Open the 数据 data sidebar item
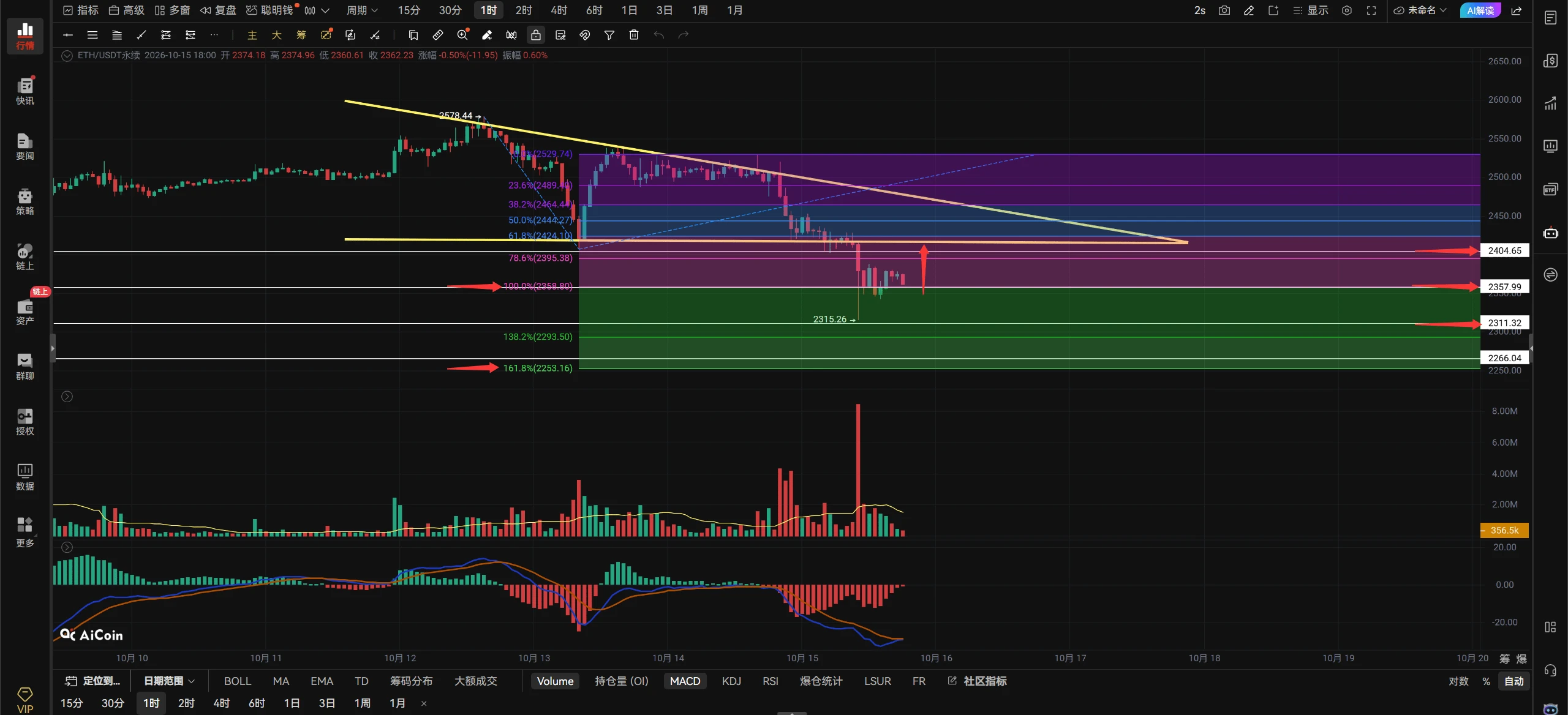Viewport: 1568px width, 715px height. [x=25, y=477]
